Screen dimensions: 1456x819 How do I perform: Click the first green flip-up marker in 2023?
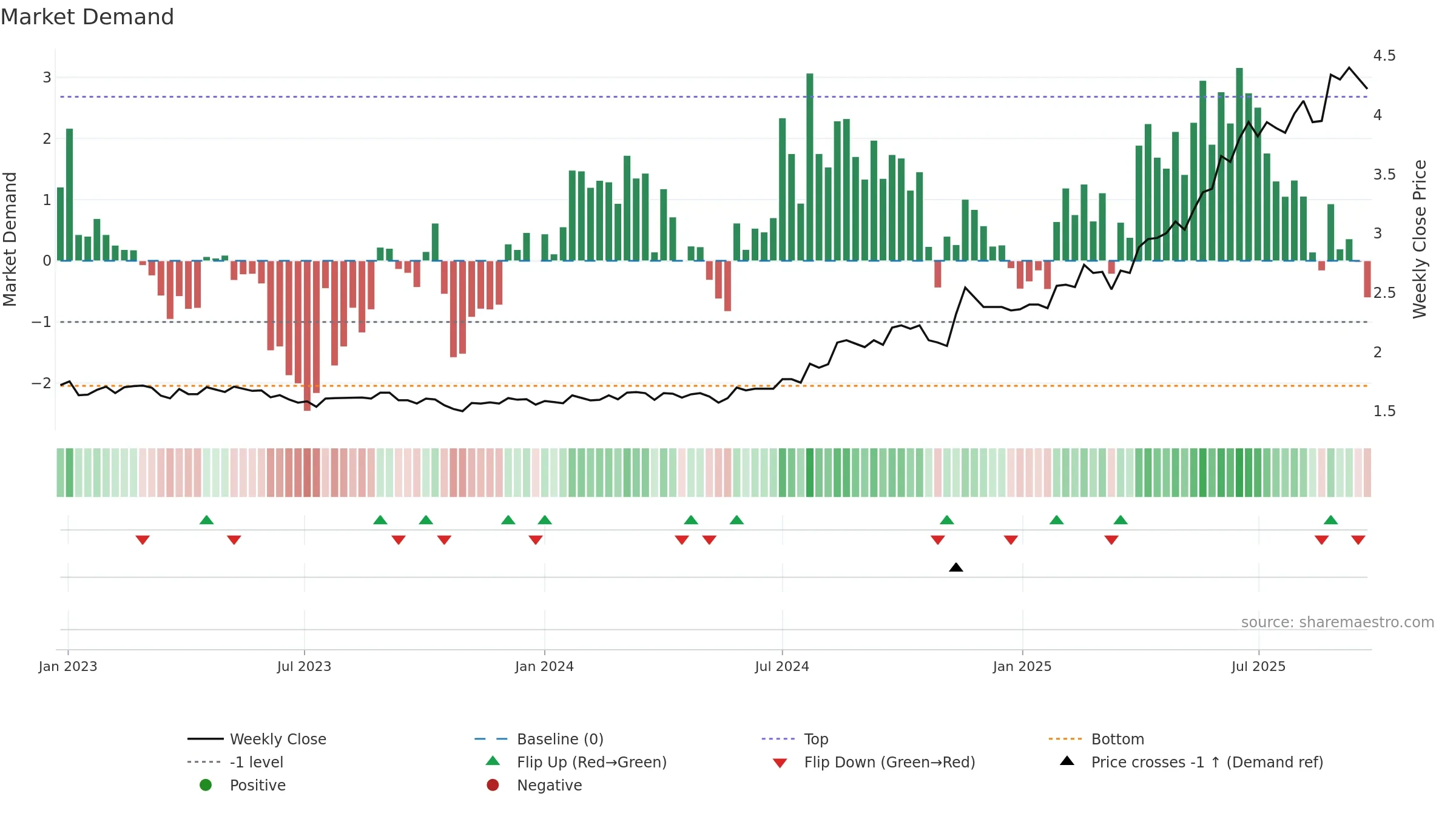click(207, 520)
